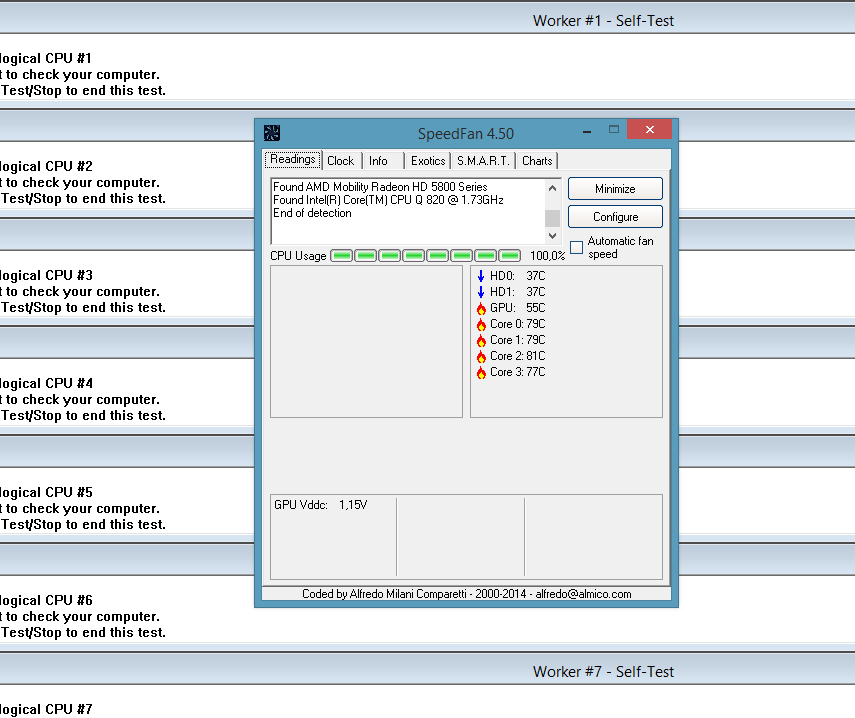The height and width of the screenshot is (718, 855).
Task: Click the 'Coded by Alfredo Milani Comparetti' status bar
Action: [467, 594]
